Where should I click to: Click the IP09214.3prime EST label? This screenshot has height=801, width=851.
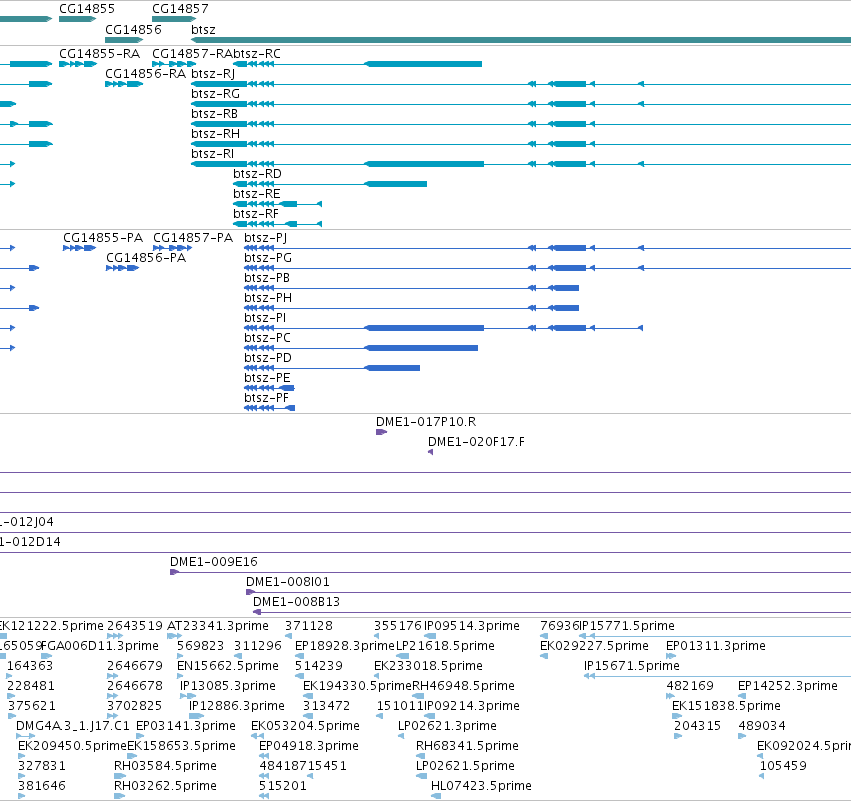click(472, 706)
